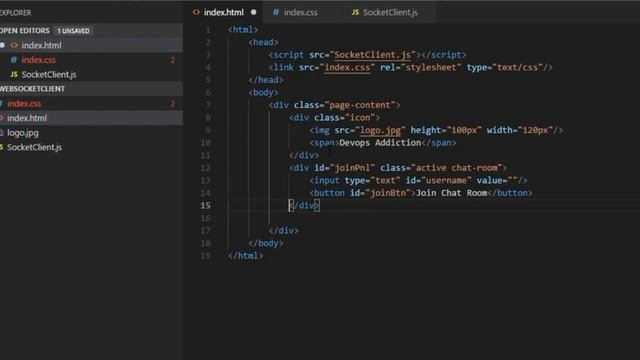Click the EXPLORER panel title
This screenshot has height=360, width=640.
(x=16, y=13)
